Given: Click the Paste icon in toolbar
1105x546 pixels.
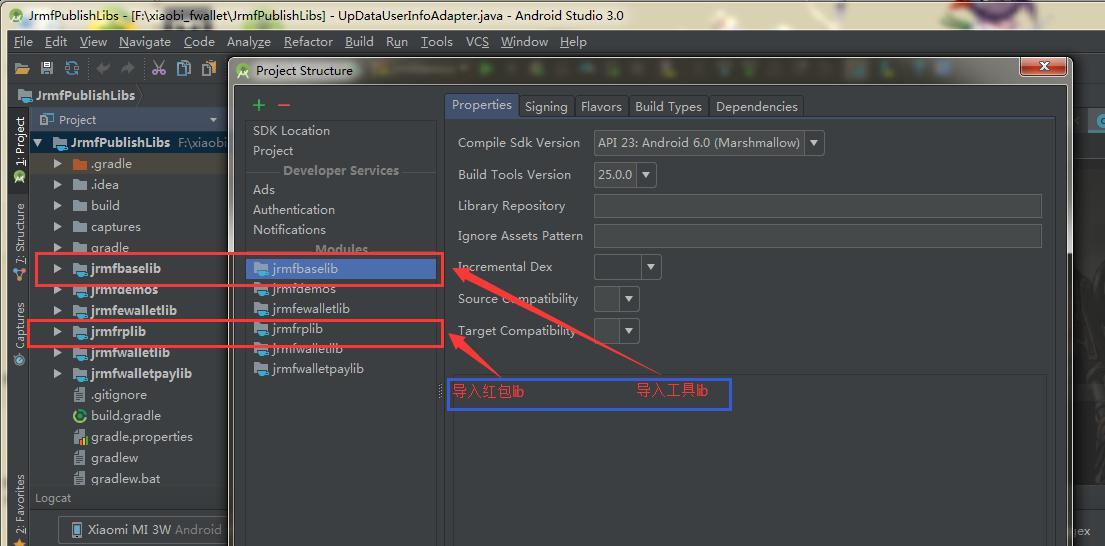Looking at the screenshot, I should [209, 68].
